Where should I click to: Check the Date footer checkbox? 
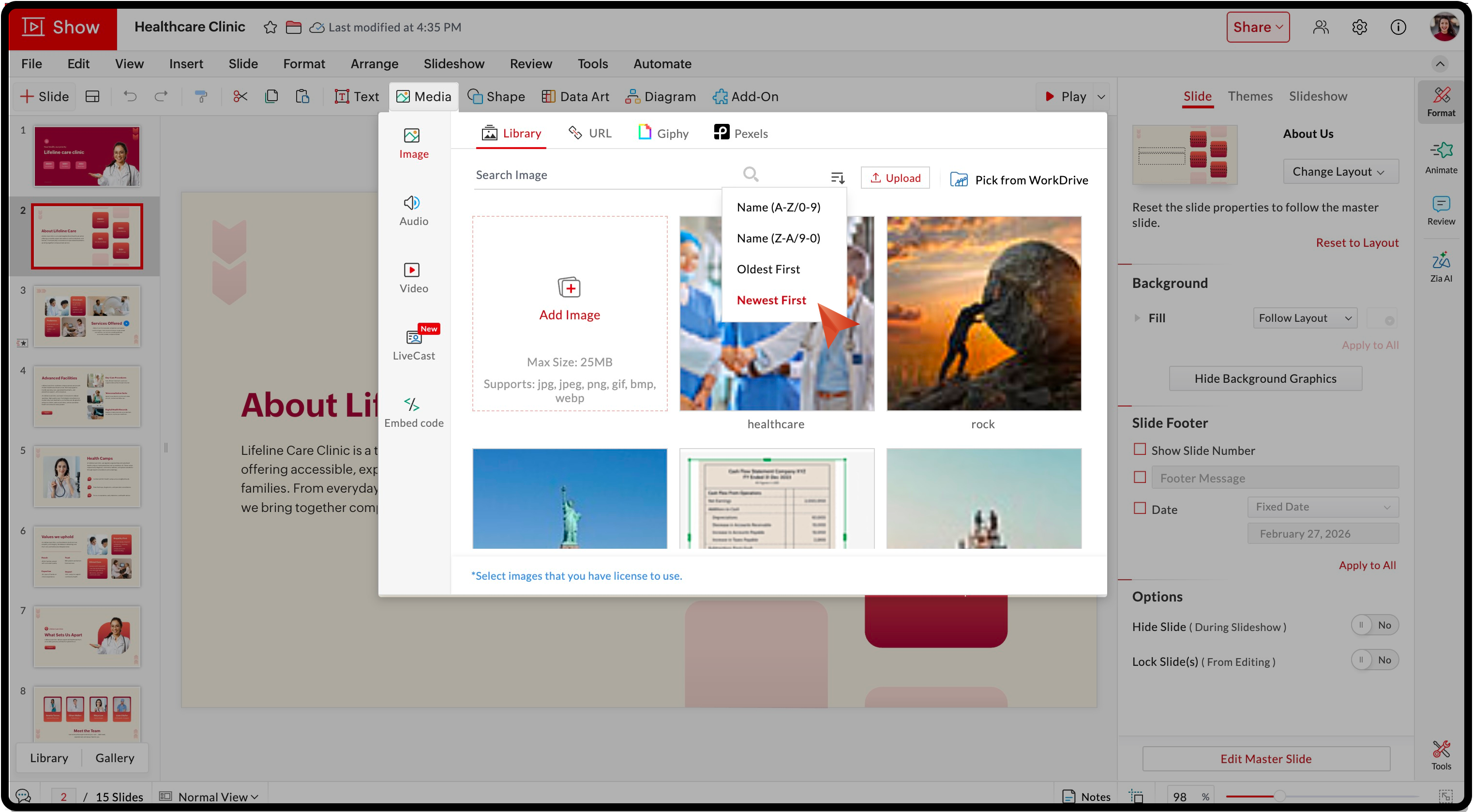1140,508
